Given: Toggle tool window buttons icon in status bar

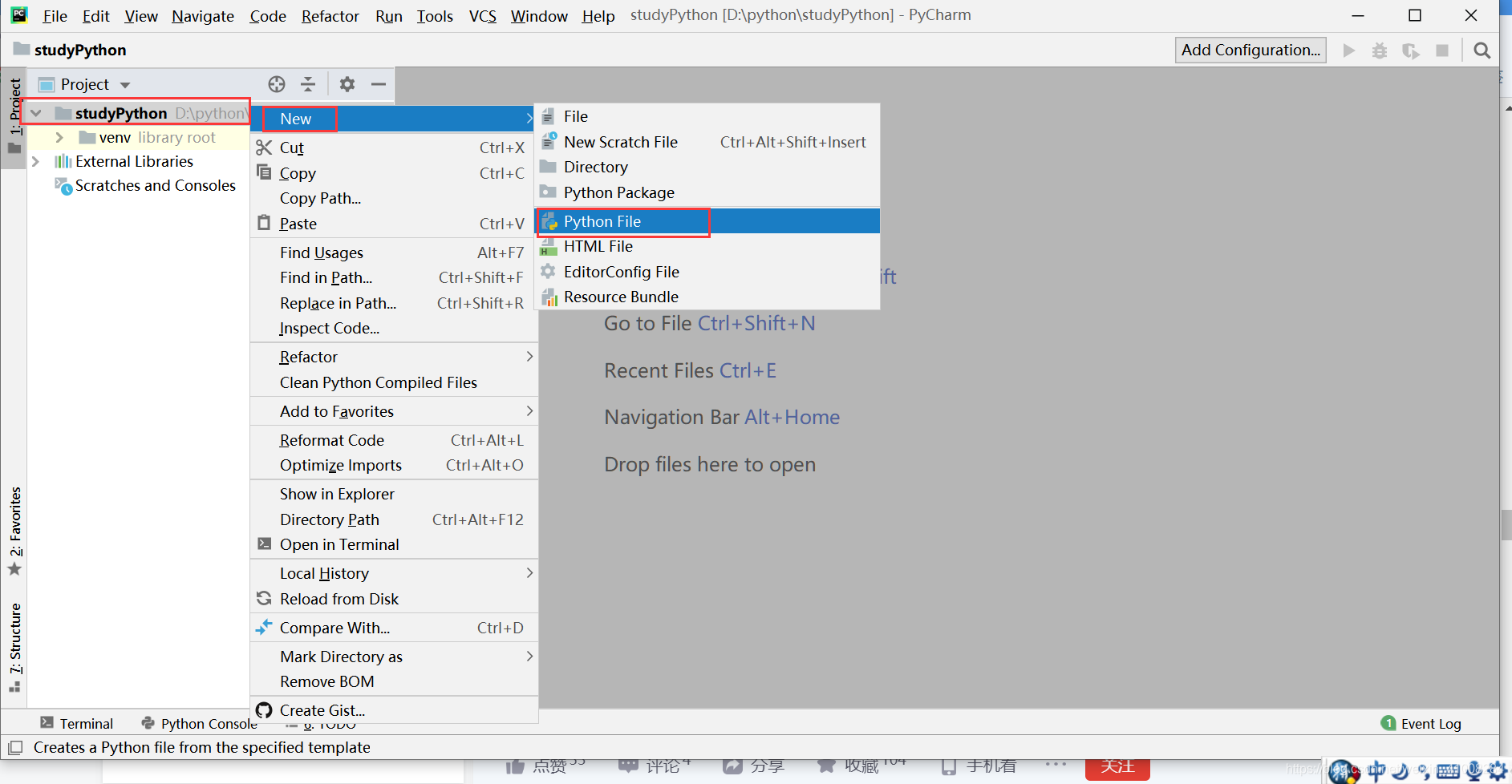Looking at the screenshot, I should [x=15, y=747].
